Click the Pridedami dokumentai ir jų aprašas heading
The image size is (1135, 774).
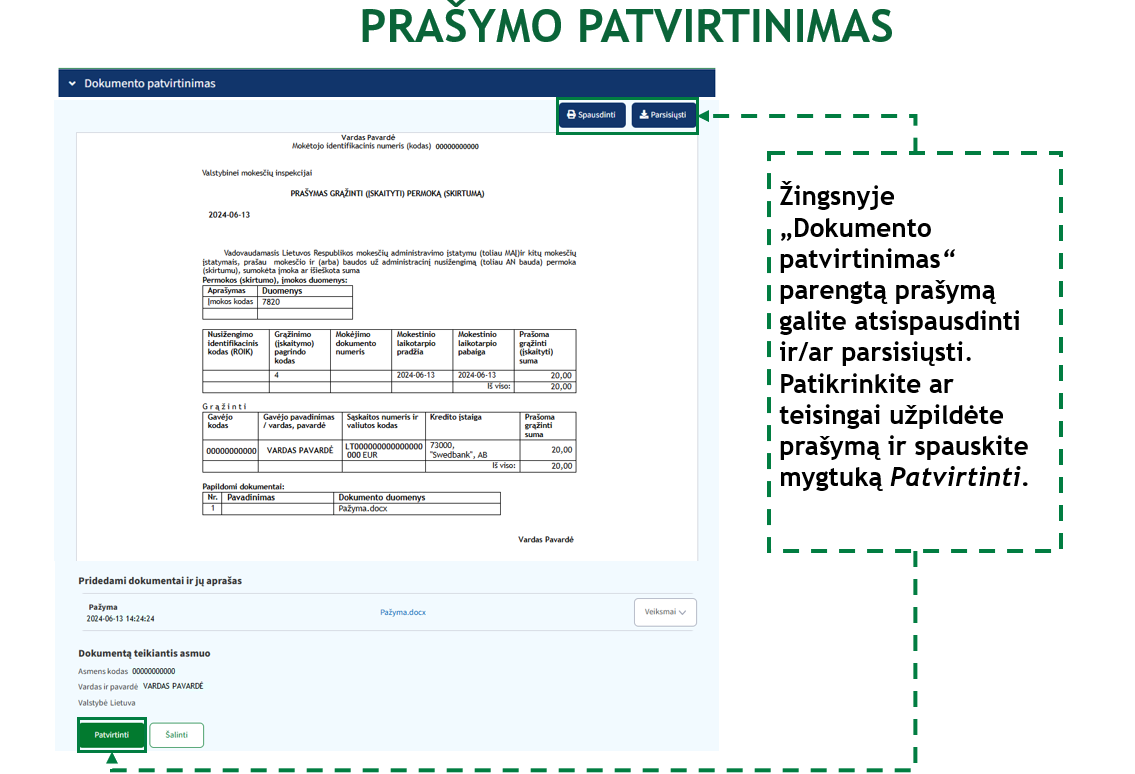click(x=160, y=581)
